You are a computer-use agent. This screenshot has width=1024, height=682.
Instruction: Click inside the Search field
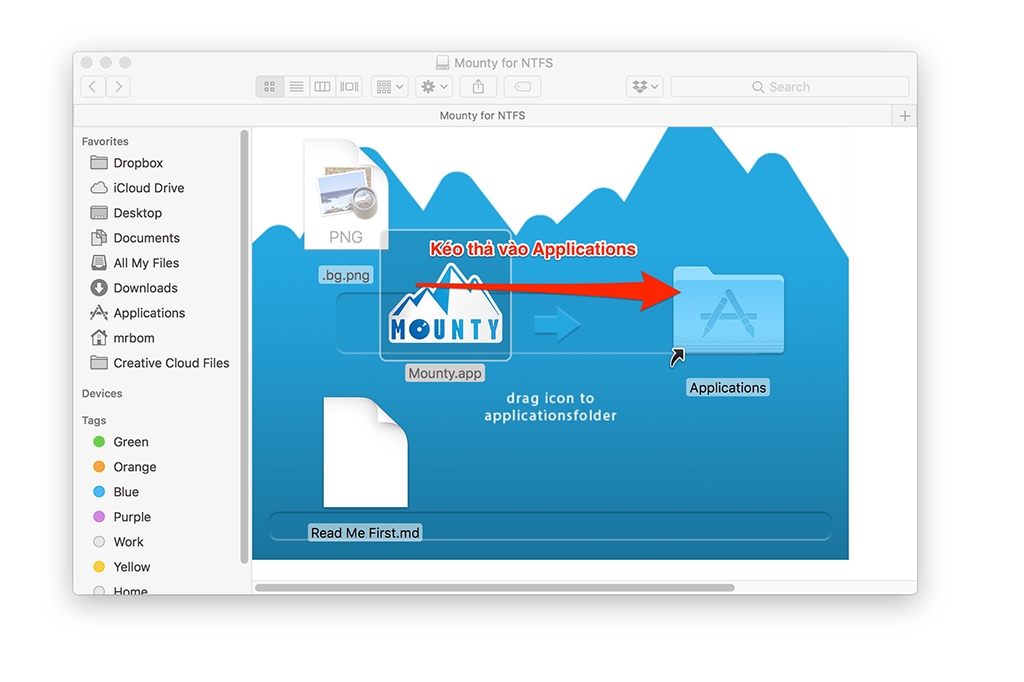tap(790, 86)
